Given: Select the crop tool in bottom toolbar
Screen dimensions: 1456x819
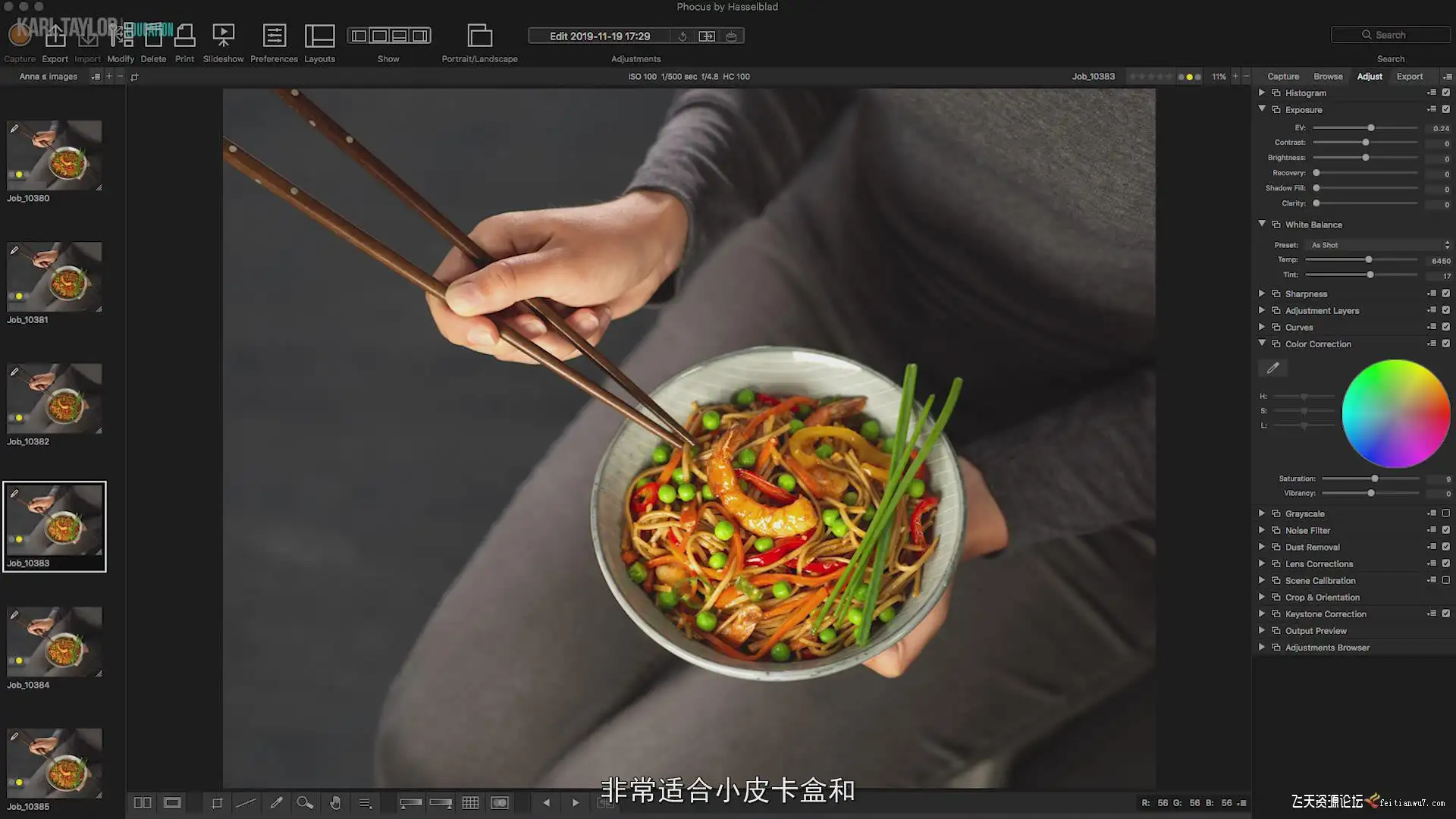Looking at the screenshot, I should coord(217,802).
